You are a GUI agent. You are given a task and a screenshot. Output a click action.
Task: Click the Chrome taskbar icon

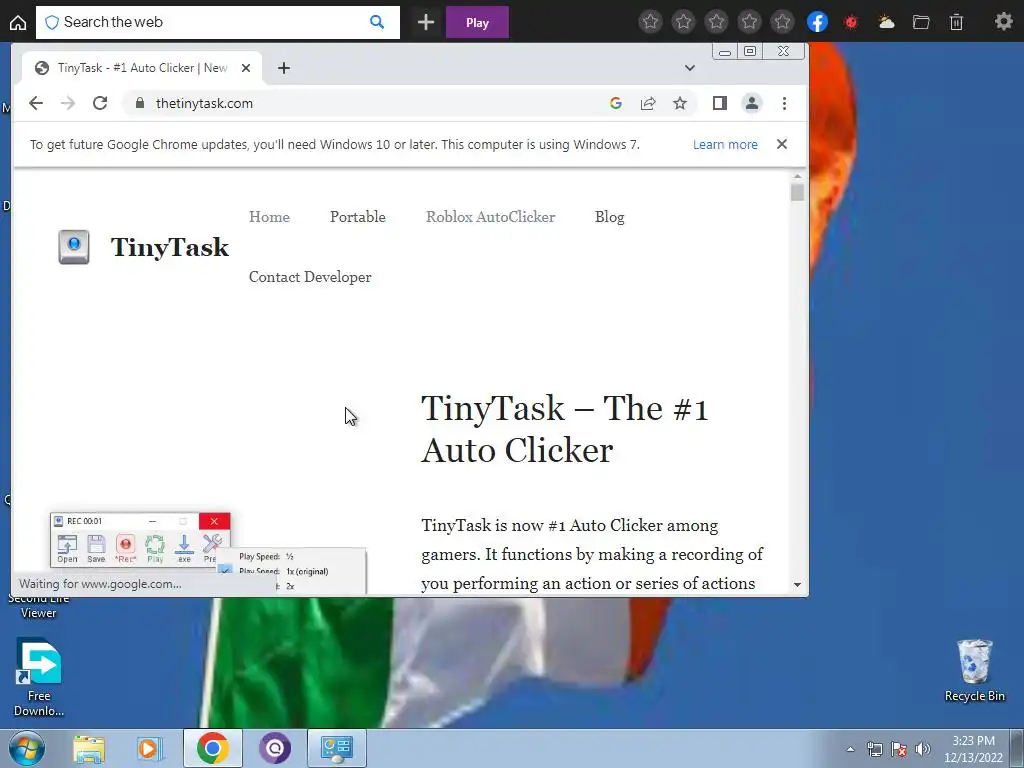(x=212, y=748)
